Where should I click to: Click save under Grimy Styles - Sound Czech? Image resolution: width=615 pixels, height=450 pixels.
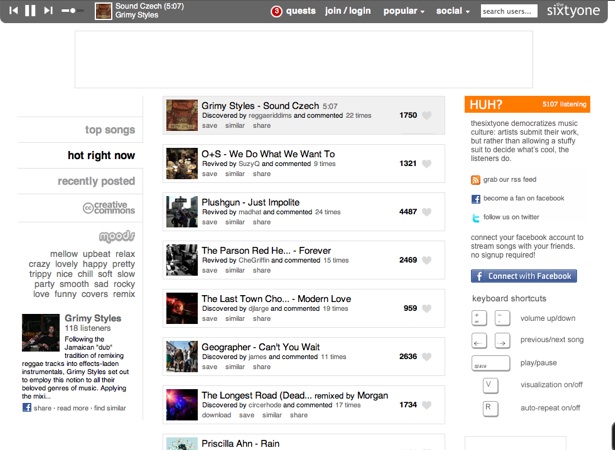point(209,126)
